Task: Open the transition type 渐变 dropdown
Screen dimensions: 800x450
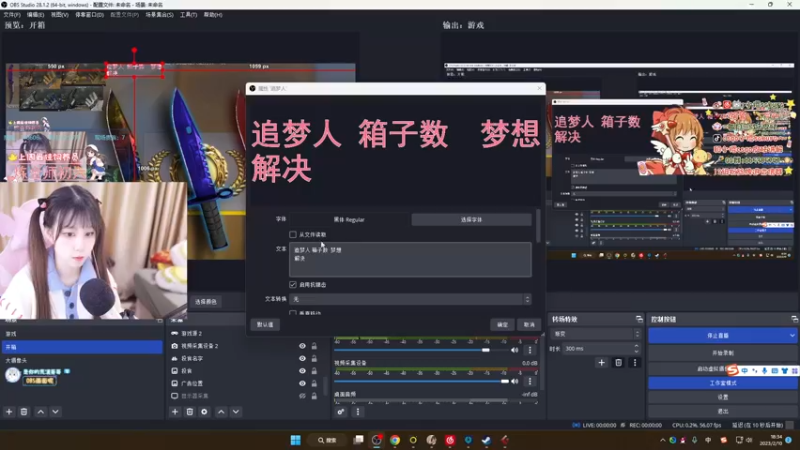Action: (597, 334)
